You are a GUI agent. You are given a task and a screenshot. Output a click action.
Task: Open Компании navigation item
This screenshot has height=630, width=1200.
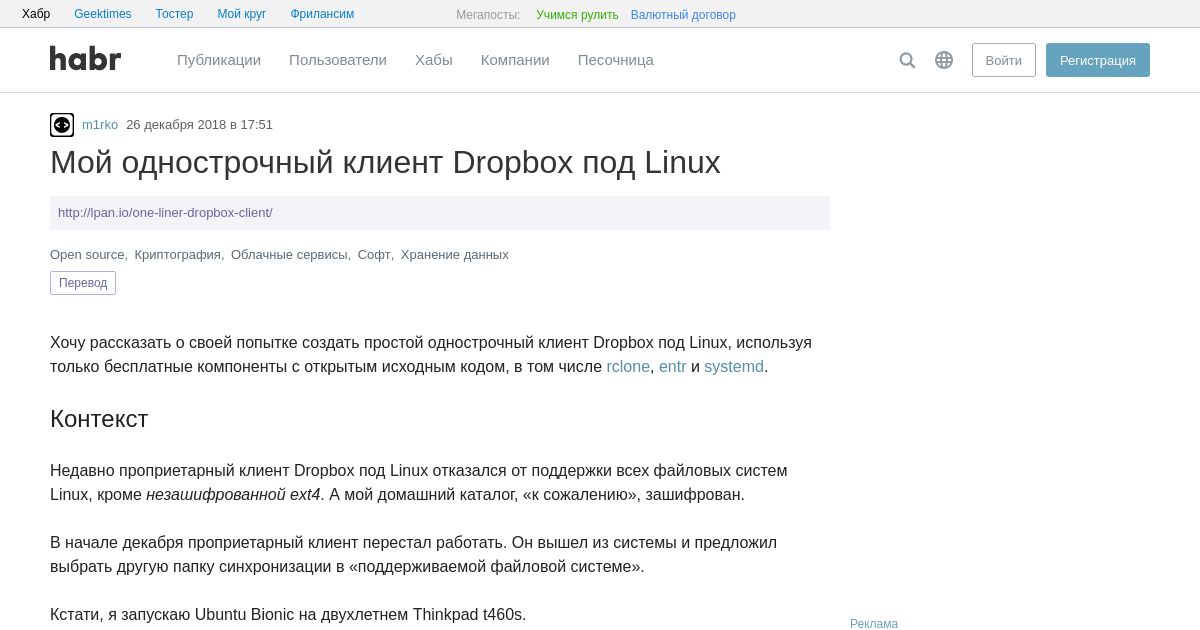[515, 60]
